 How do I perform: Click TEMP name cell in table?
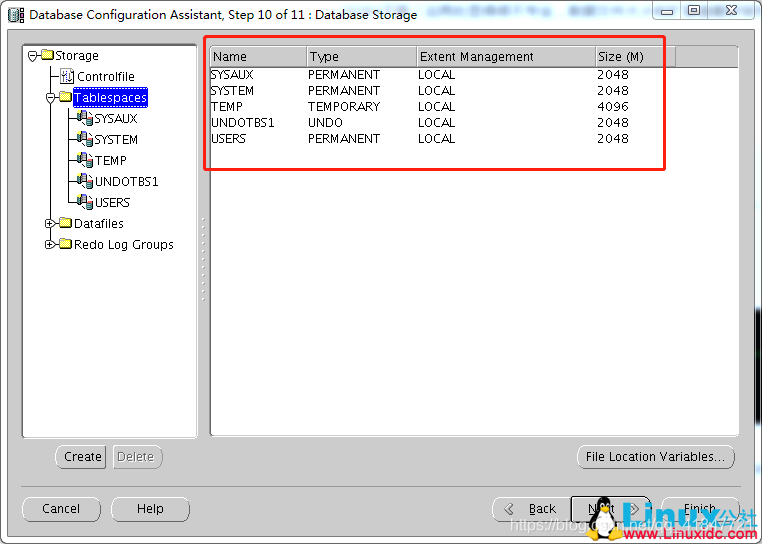[x=227, y=107]
